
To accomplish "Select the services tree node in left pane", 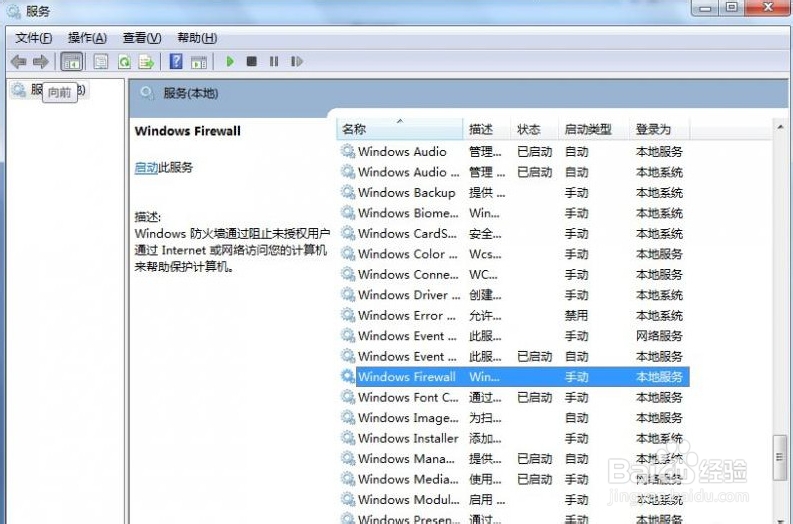I will coord(49,90).
